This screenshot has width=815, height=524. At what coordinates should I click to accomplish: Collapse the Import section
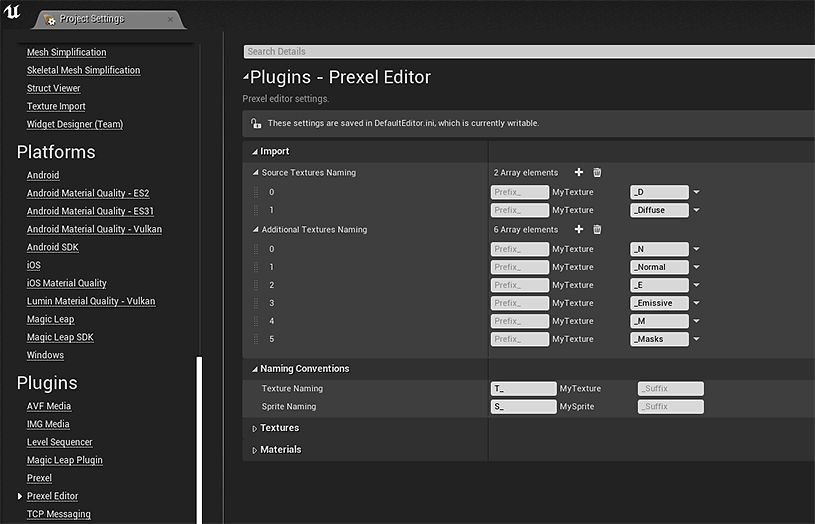(x=255, y=152)
